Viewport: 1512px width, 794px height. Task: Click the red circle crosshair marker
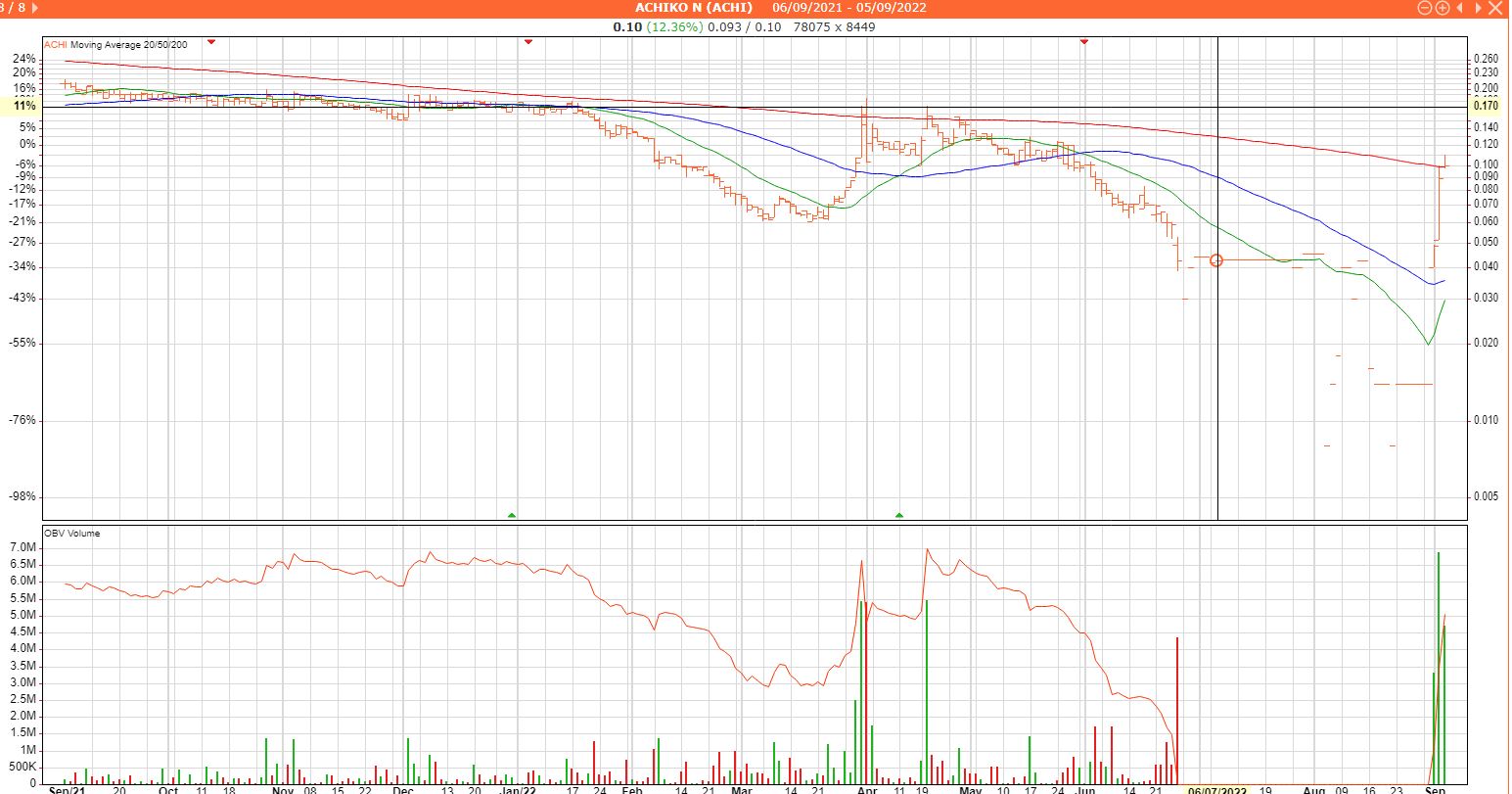[1216, 260]
